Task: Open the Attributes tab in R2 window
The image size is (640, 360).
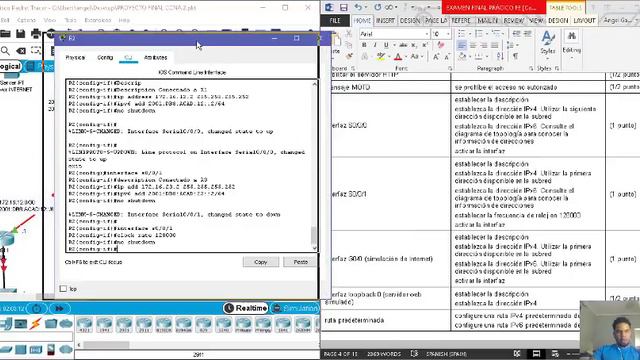Action: (156, 58)
